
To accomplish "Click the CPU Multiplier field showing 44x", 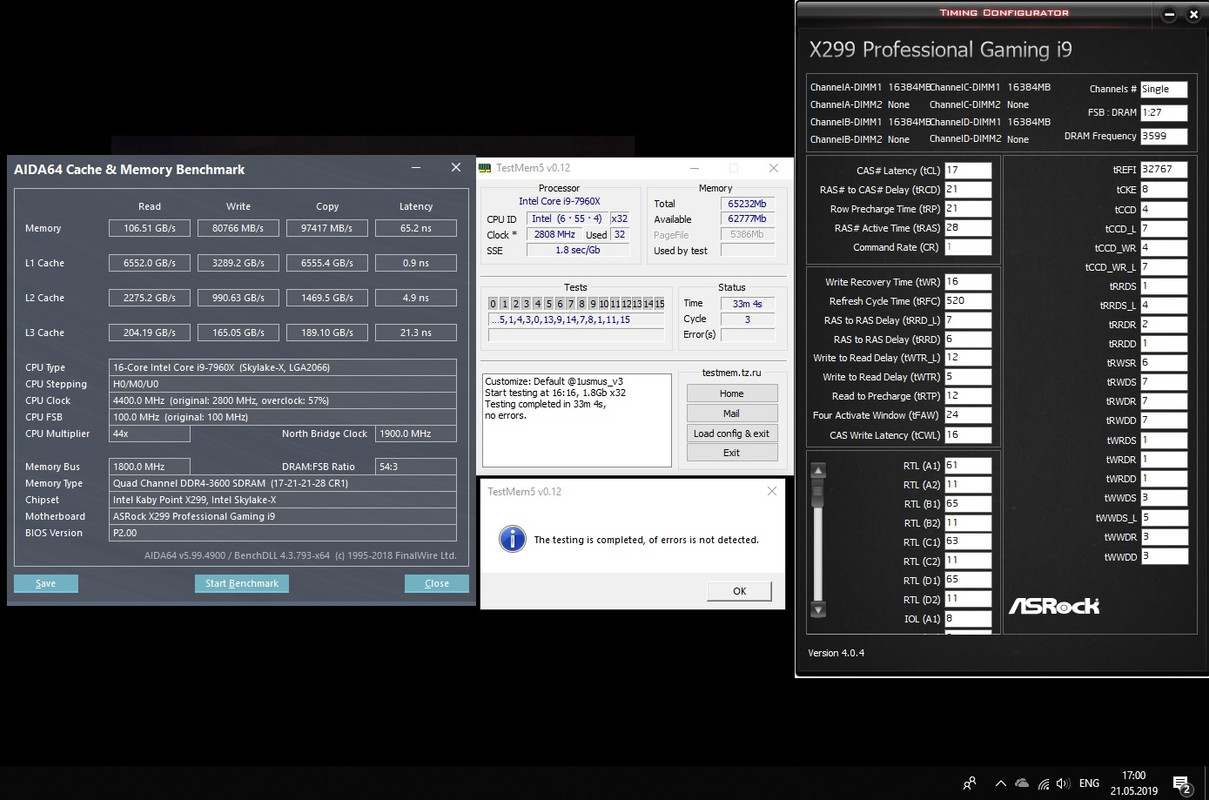I will click(x=149, y=434).
